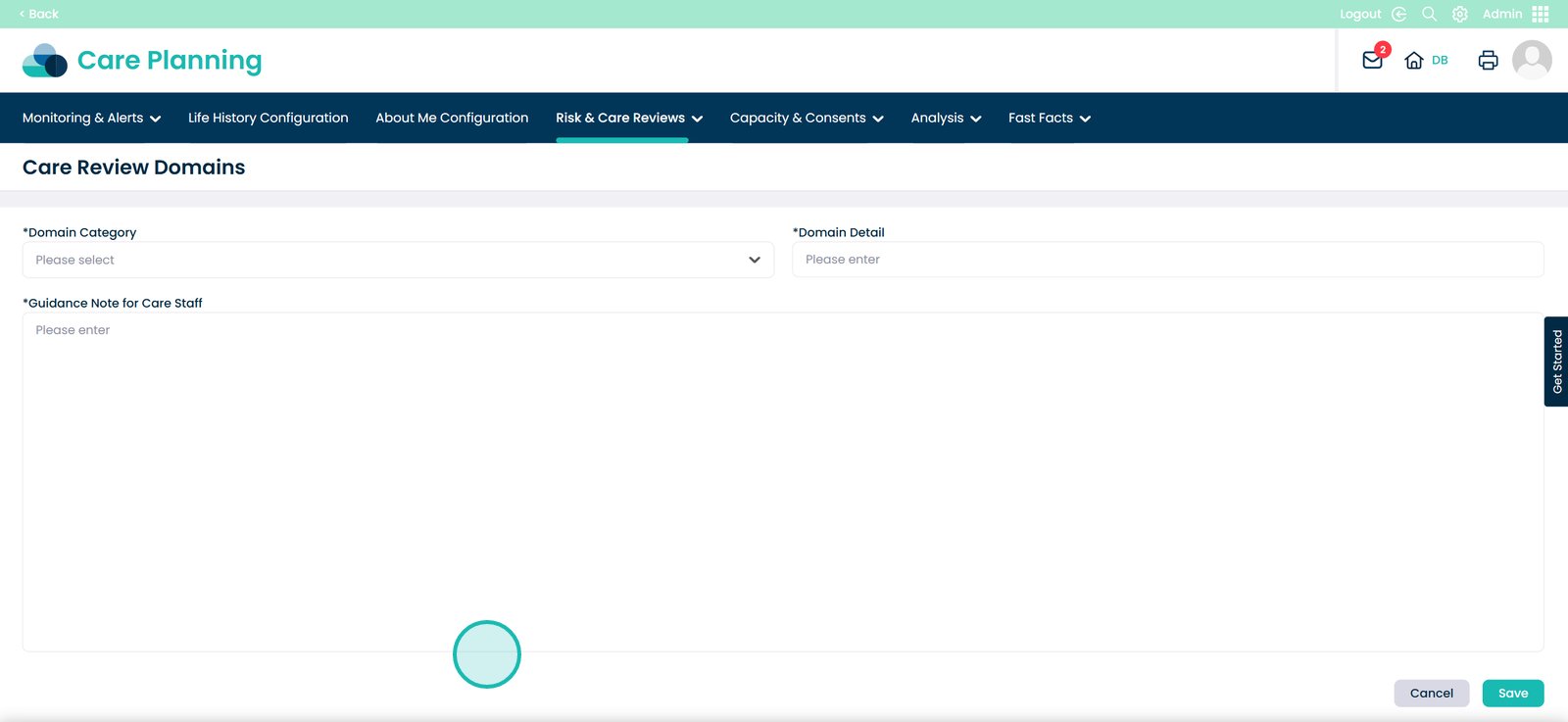Expand the Domain Category dropdown
Image resolution: width=1568 pixels, height=722 pixels.
(x=398, y=260)
